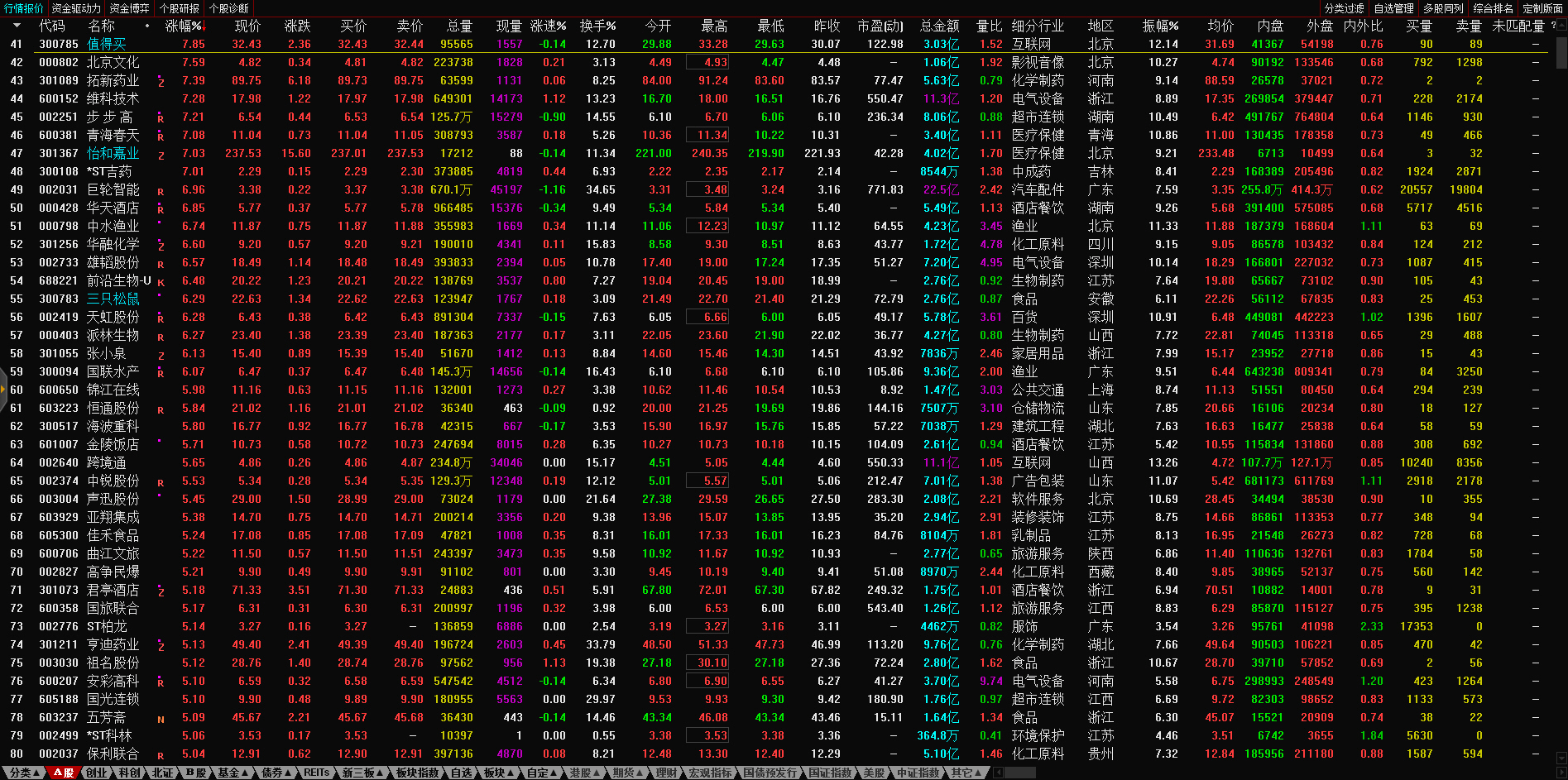Viewport: 1568px width, 780px height.
Task: Click the 综合排名 button
Action: (x=1493, y=8)
